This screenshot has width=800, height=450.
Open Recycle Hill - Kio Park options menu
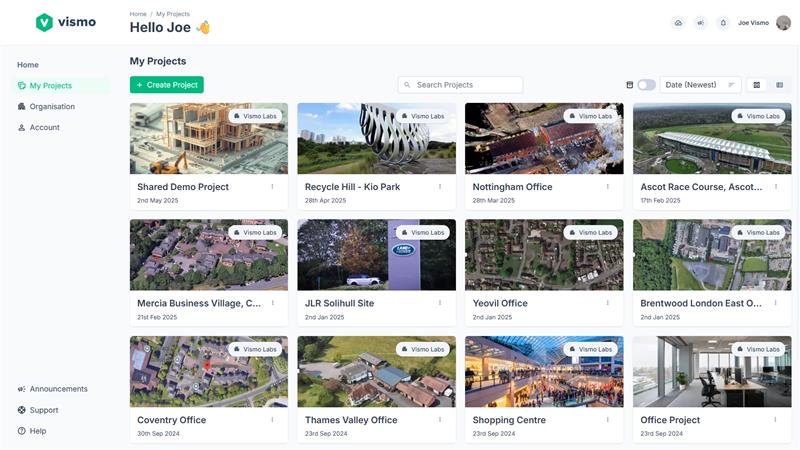tap(440, 187)
